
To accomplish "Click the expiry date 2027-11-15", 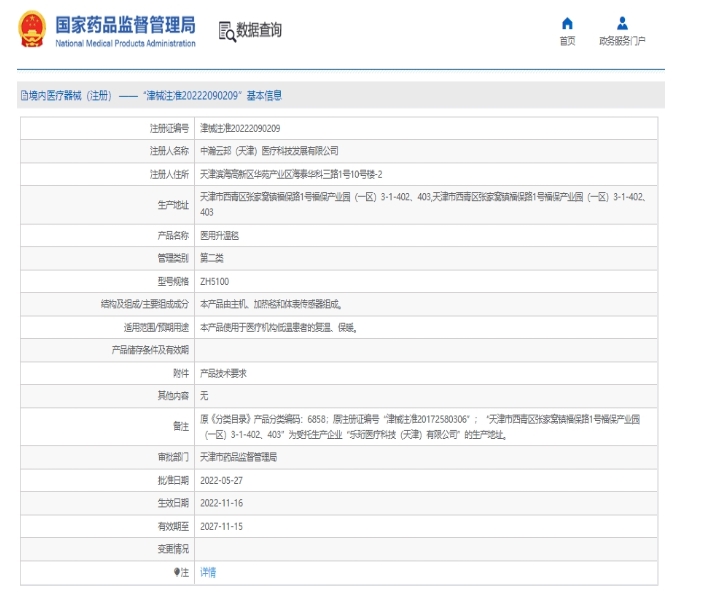I will tap(222, 526).
